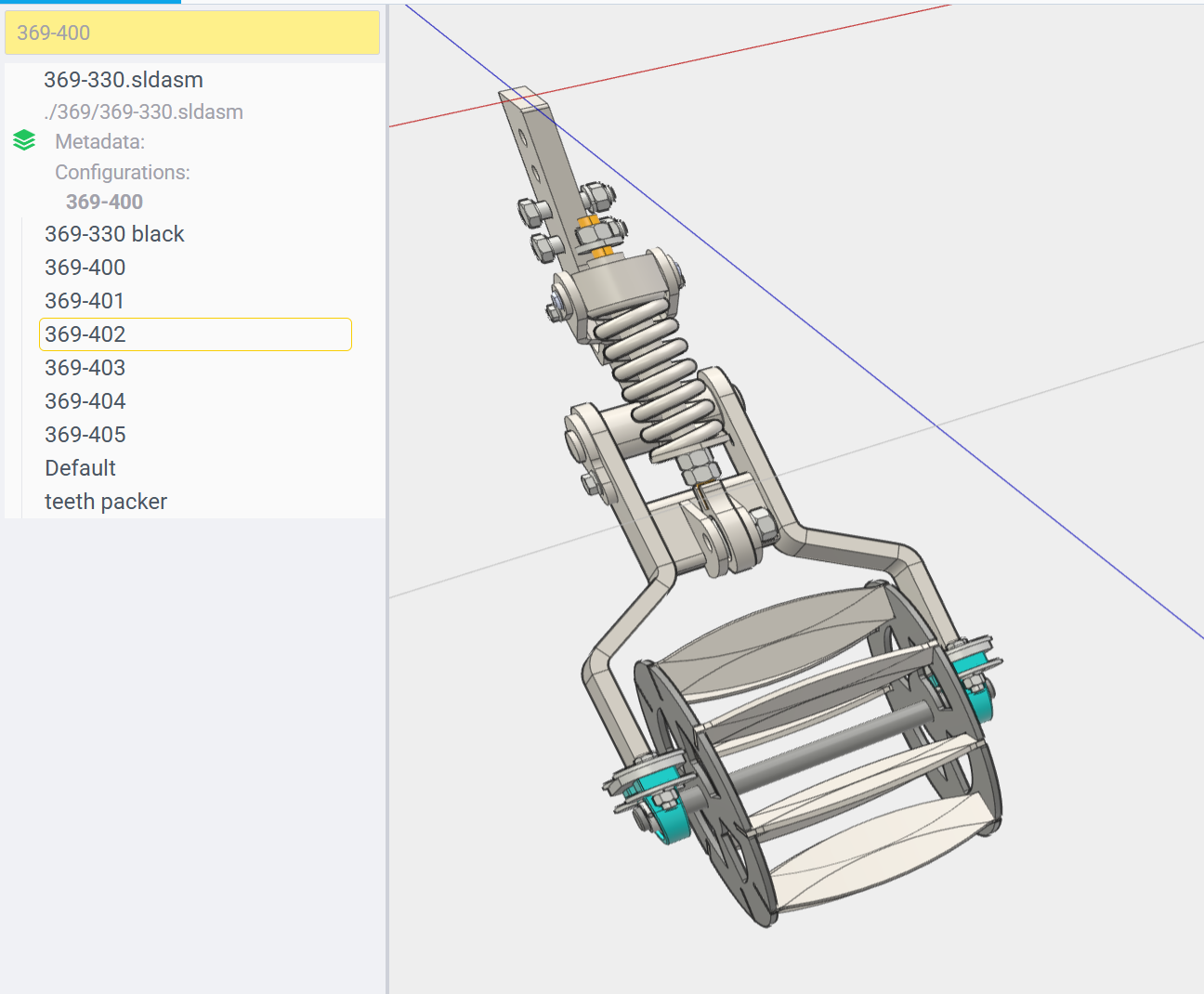Collapse the Configurations: section label
Image resolution: width=1204 pixels, height=994 pixels.
(122, 173)
